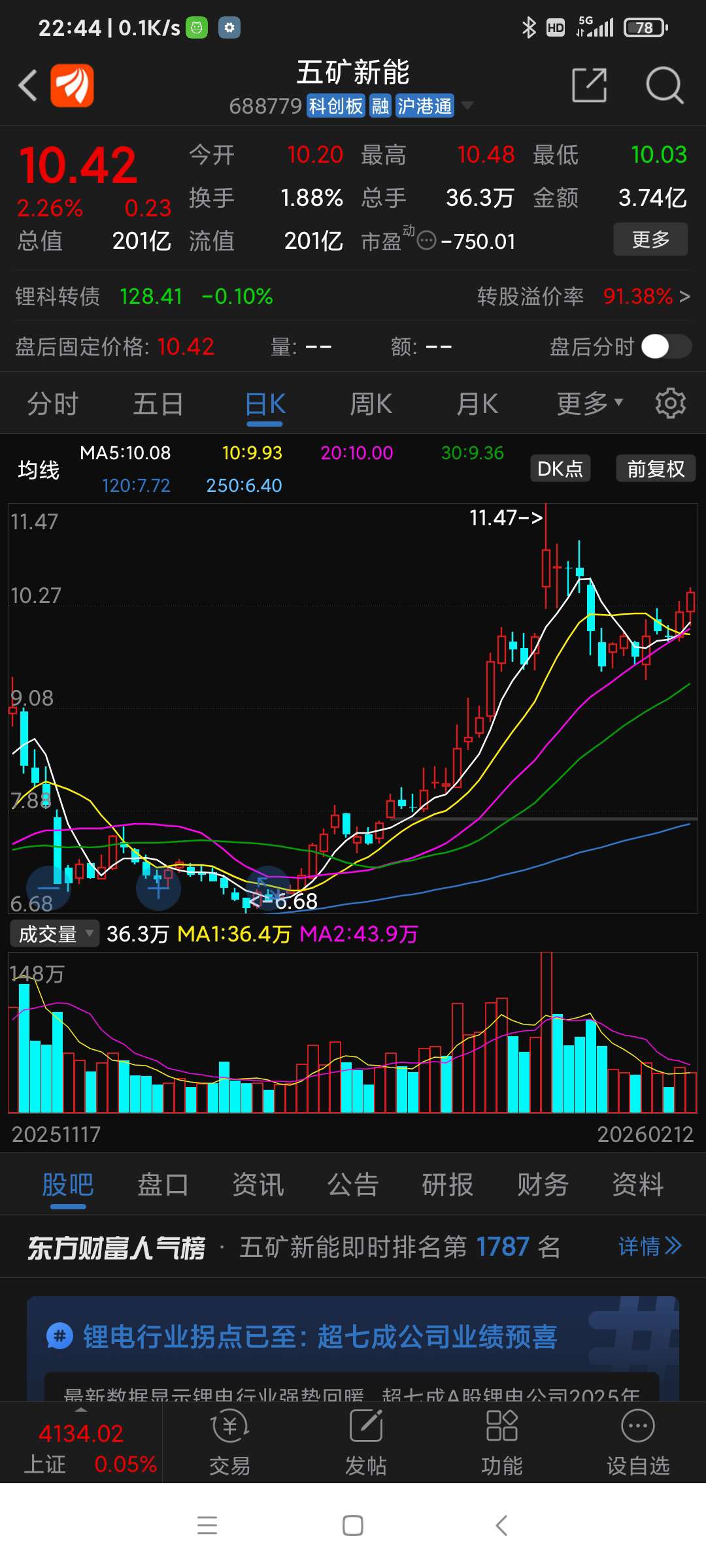
Task: Open the 盘口 order book tab
Action: (163, 1184)
